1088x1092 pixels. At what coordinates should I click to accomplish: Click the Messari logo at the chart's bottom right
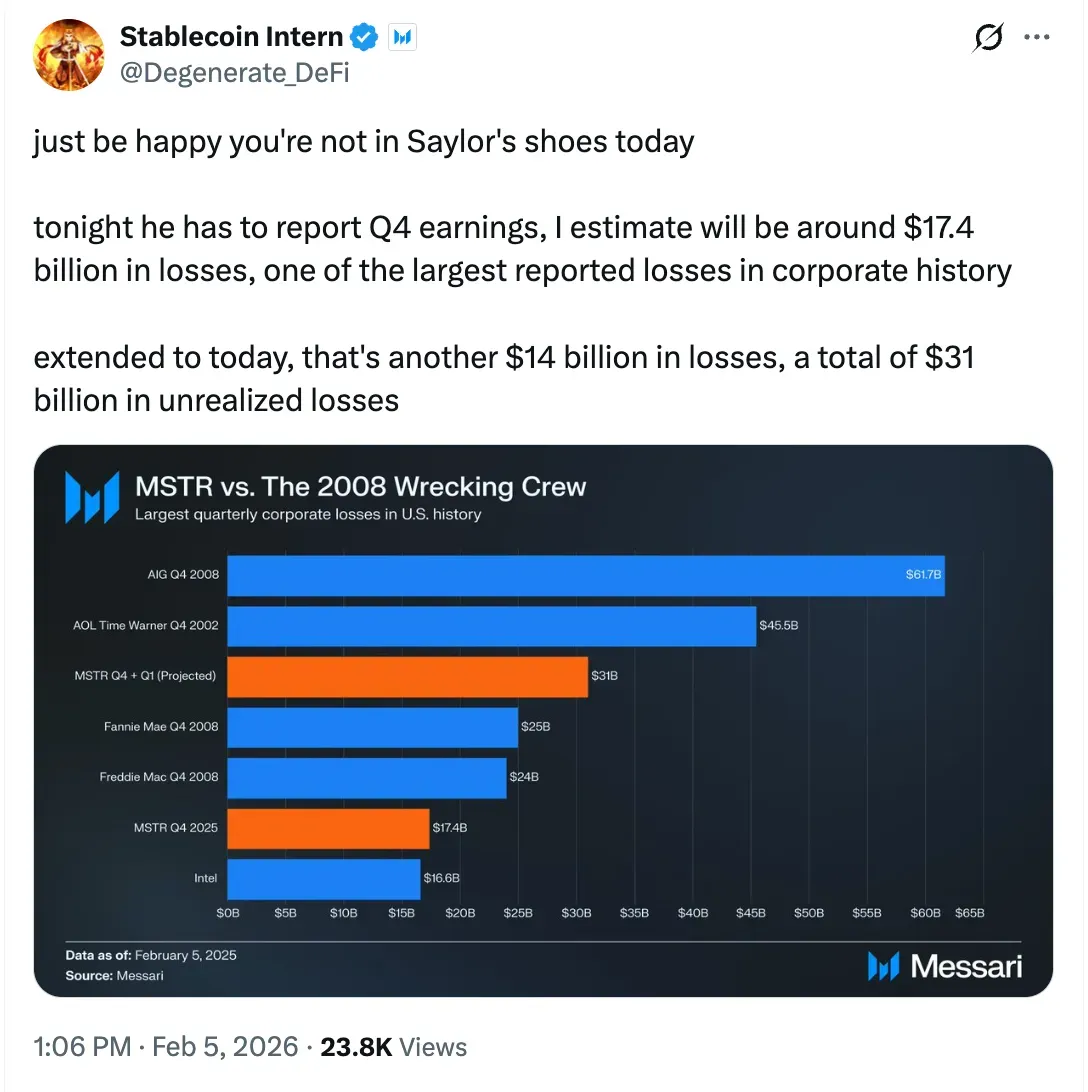[x=944, y=966]
